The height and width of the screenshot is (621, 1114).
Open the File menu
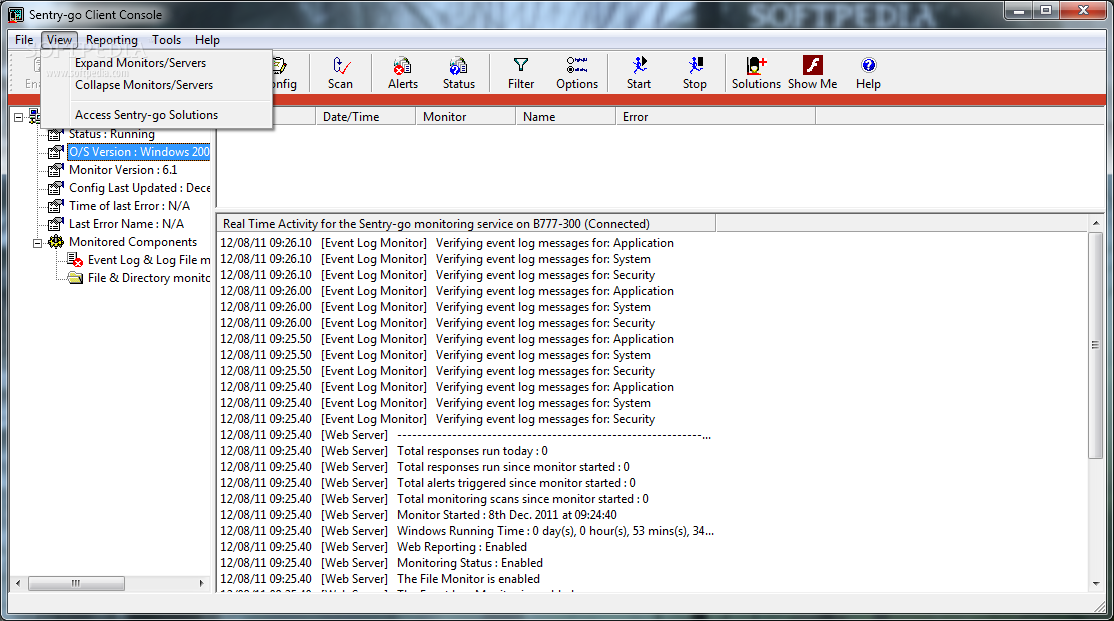(x=24, y=40)
